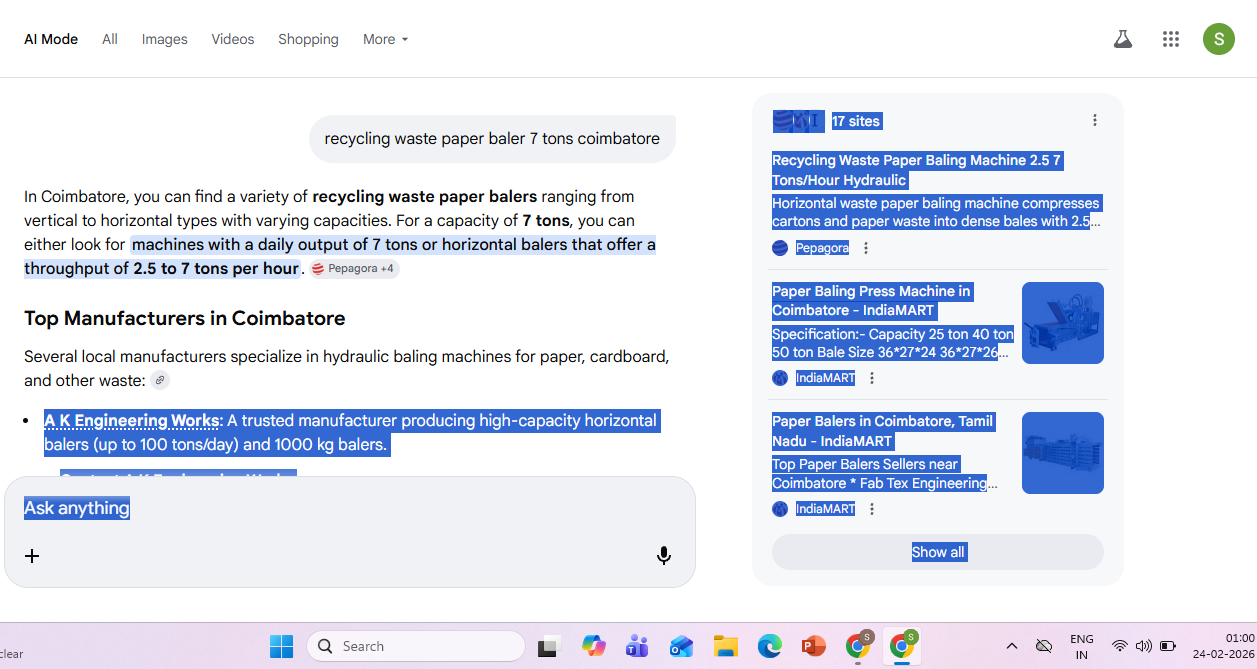The height and width of the screenshot is (669, 1257).
Task: Switch to the Shopping tab
Action: click(x=308, y=39)
